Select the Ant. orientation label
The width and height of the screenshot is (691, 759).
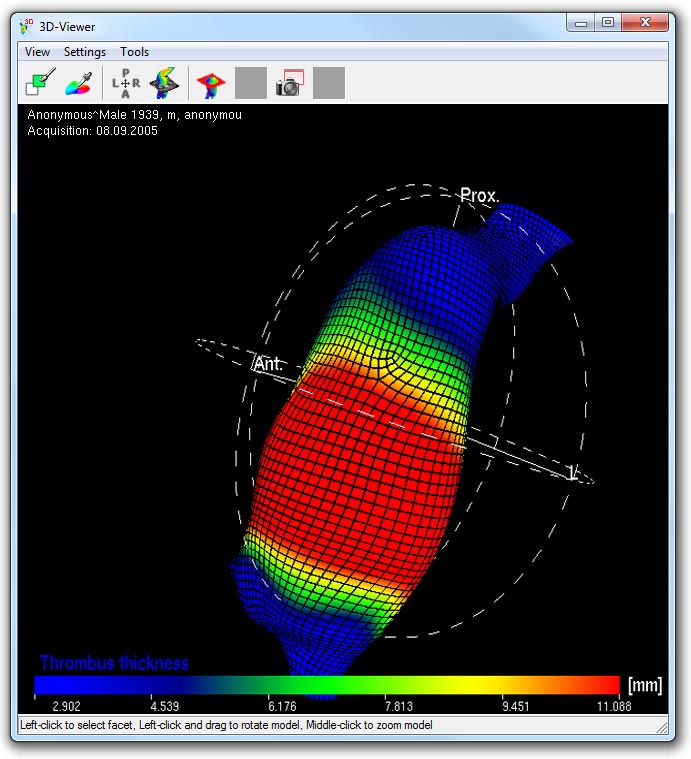coord(268,364)
